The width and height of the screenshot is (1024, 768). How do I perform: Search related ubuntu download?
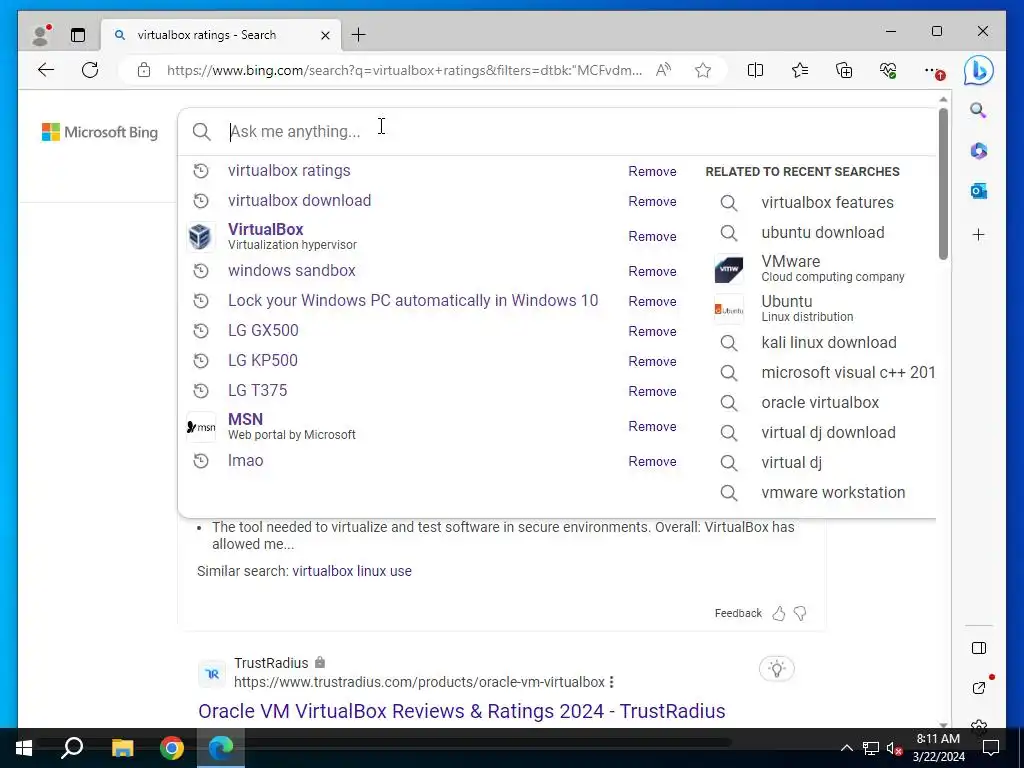click(823, 232)
